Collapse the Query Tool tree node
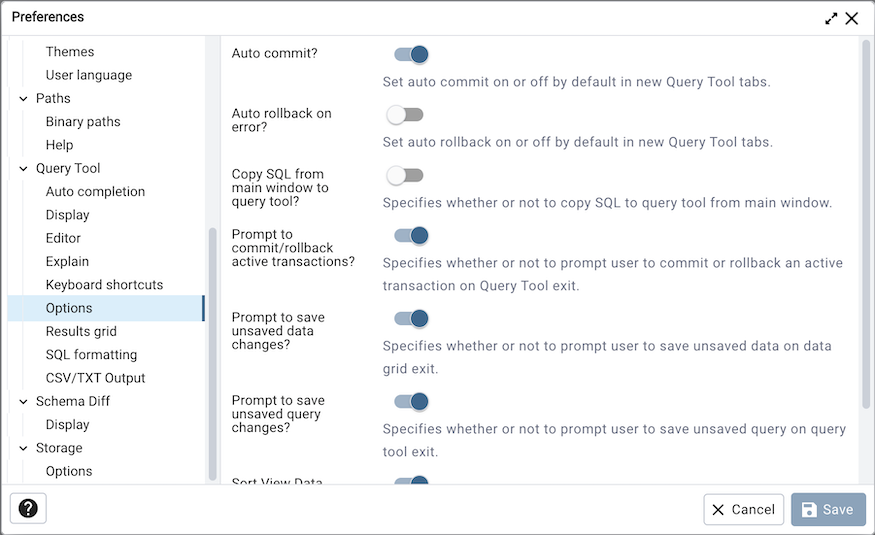This screenshot has width=875, height=535. tap(23, 168)
